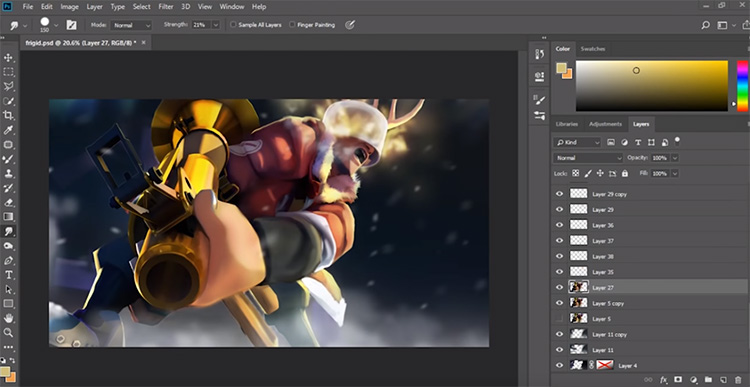The image size is (750, 387).
Task: Add layer style fx button
Action: (x=663, y=380)
